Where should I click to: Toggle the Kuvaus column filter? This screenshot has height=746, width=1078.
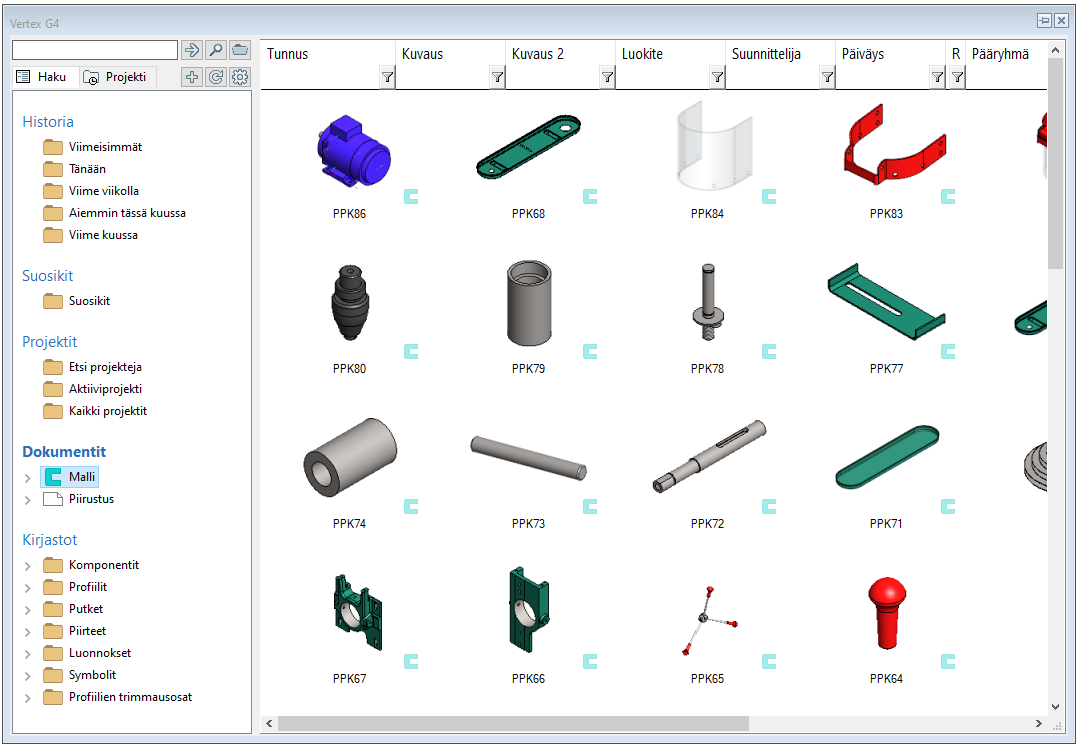point(497,77)
